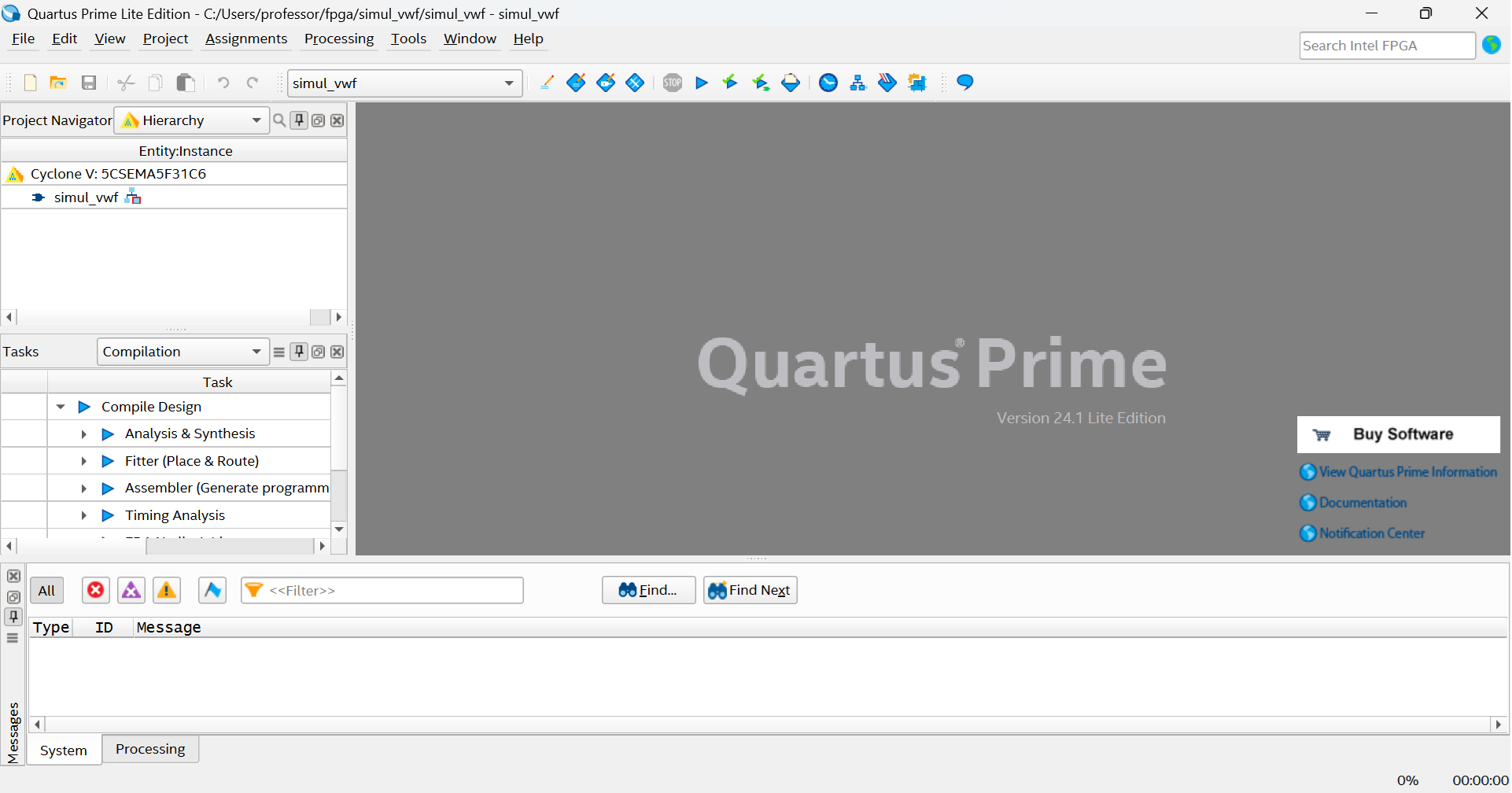This screenshot has height=793, width=1512.
Task: Open the Timing Analyzer clock icon
Action: (828, 83)
